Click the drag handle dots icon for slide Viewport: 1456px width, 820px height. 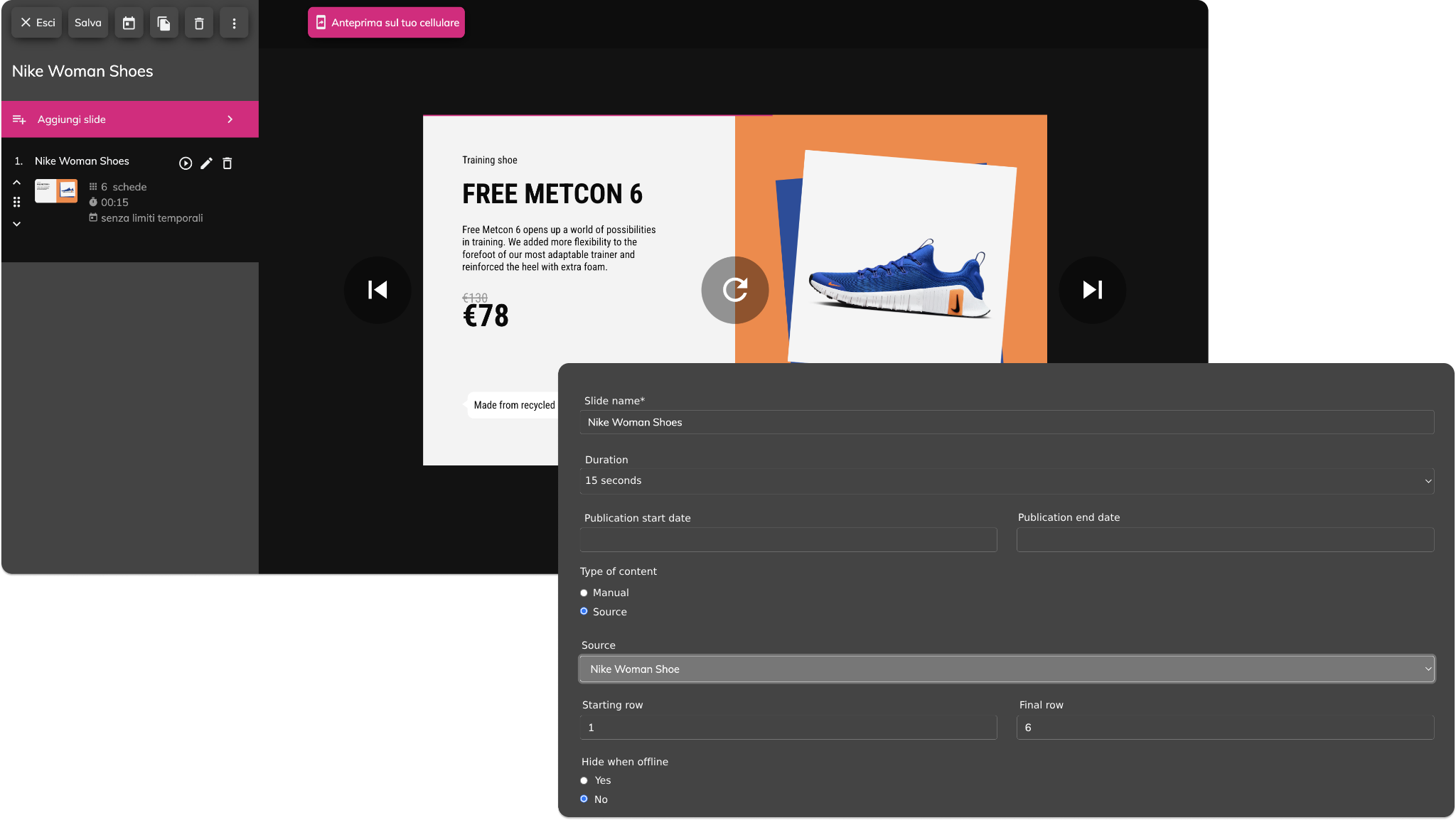tap(16, 203)
